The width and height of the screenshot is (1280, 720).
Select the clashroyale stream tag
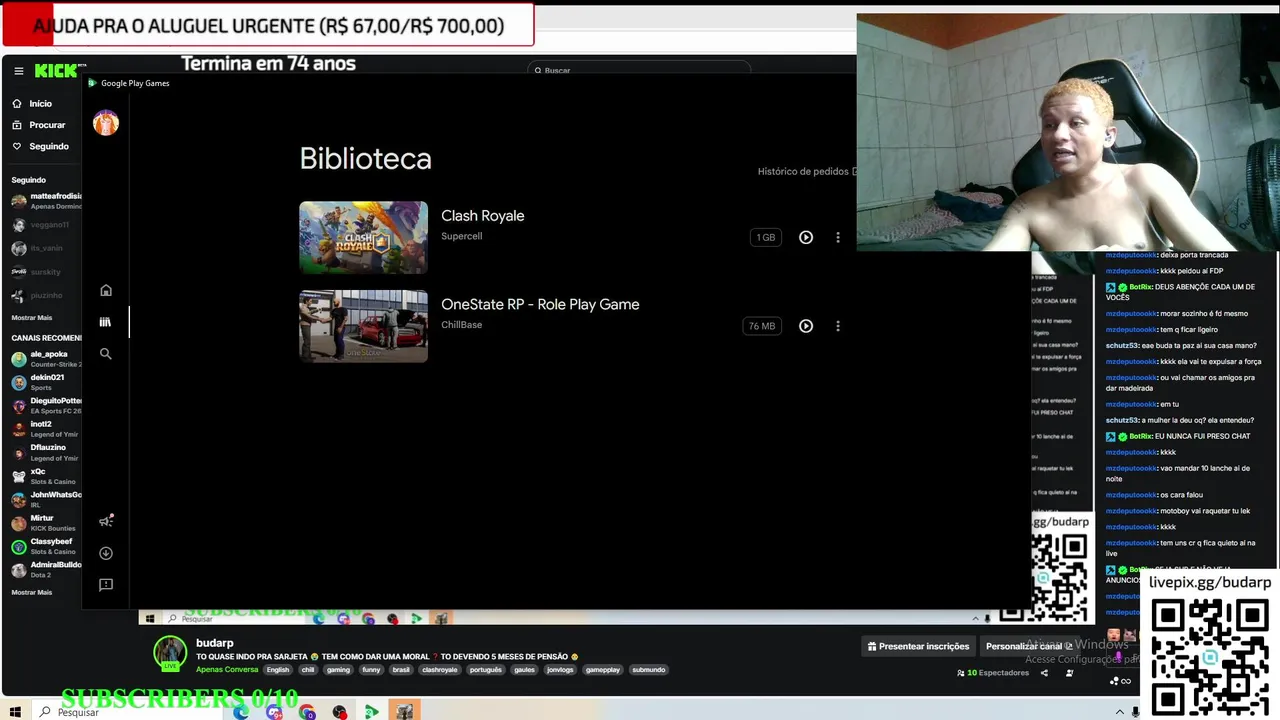(x=439, y=670)
